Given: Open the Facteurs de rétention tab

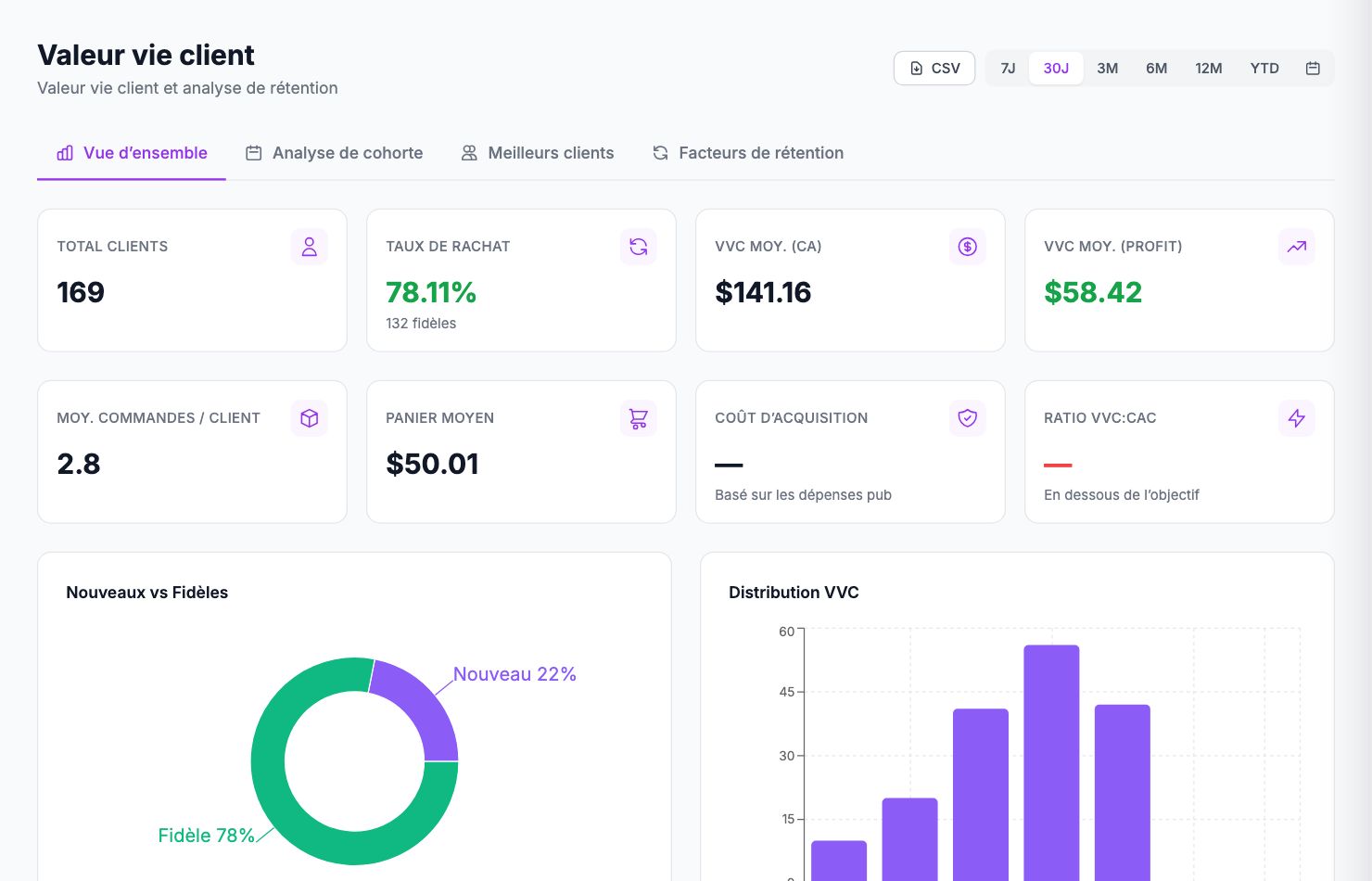Looking at the screenshot, I should [748, 153].
